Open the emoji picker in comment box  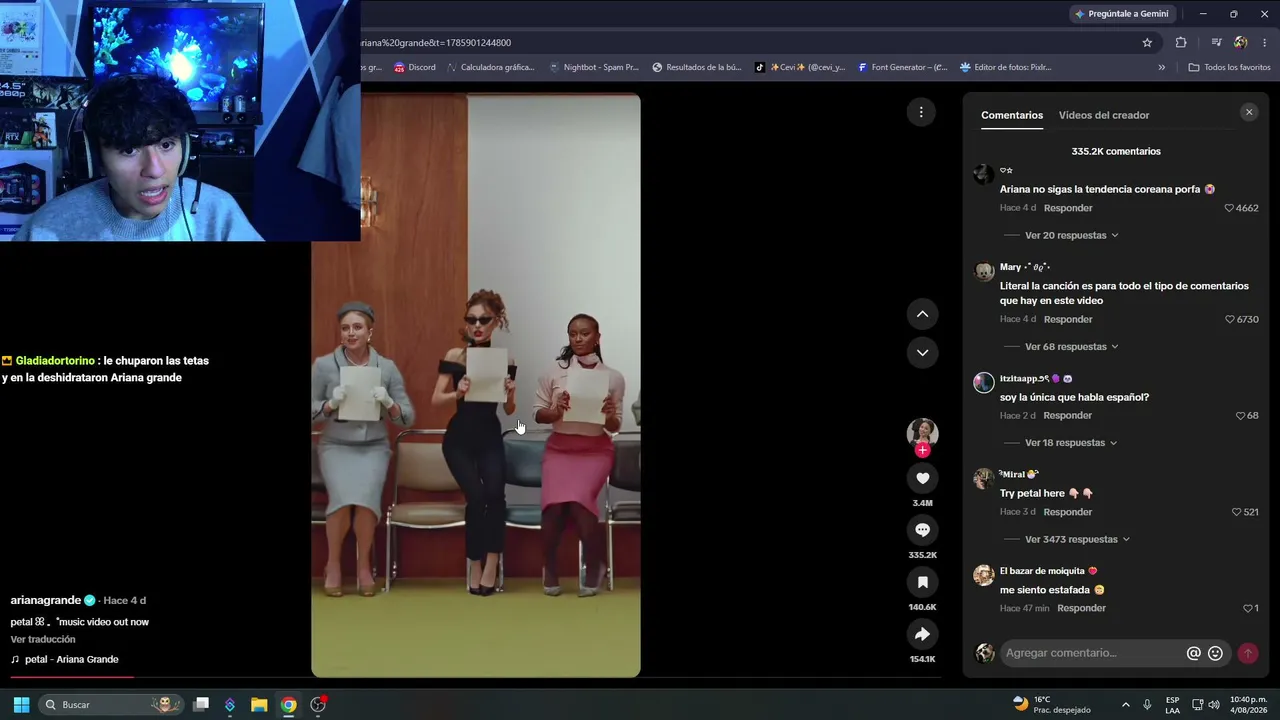pos(1215,653)
